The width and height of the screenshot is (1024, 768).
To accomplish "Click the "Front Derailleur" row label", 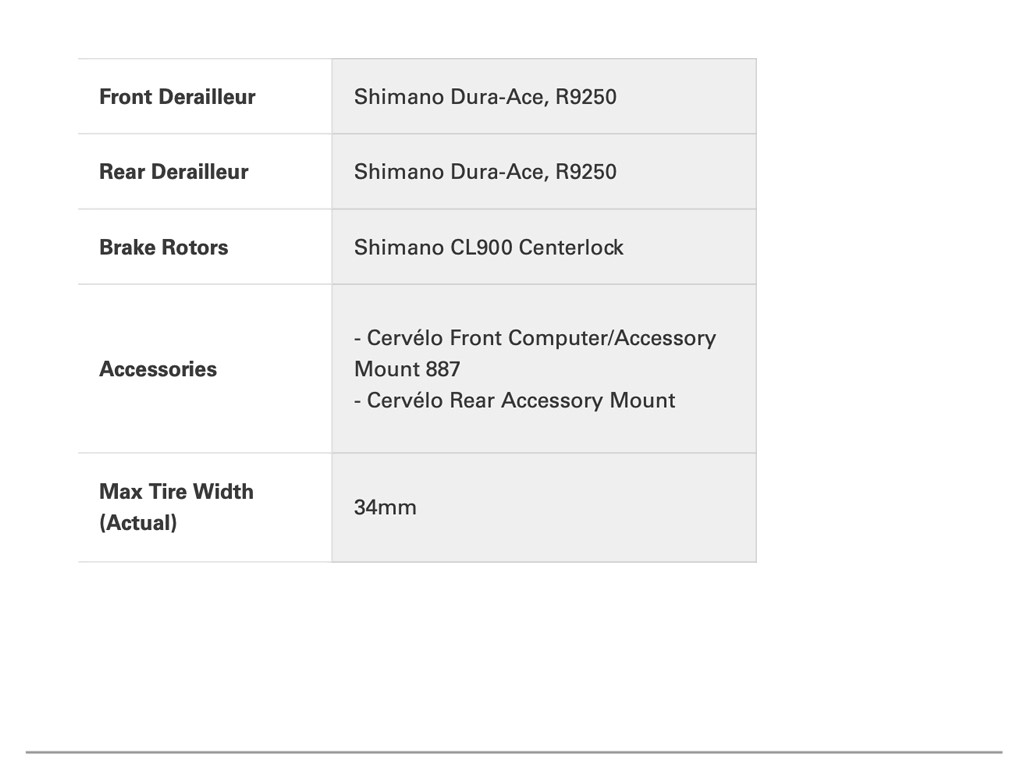I will [177, 97].
